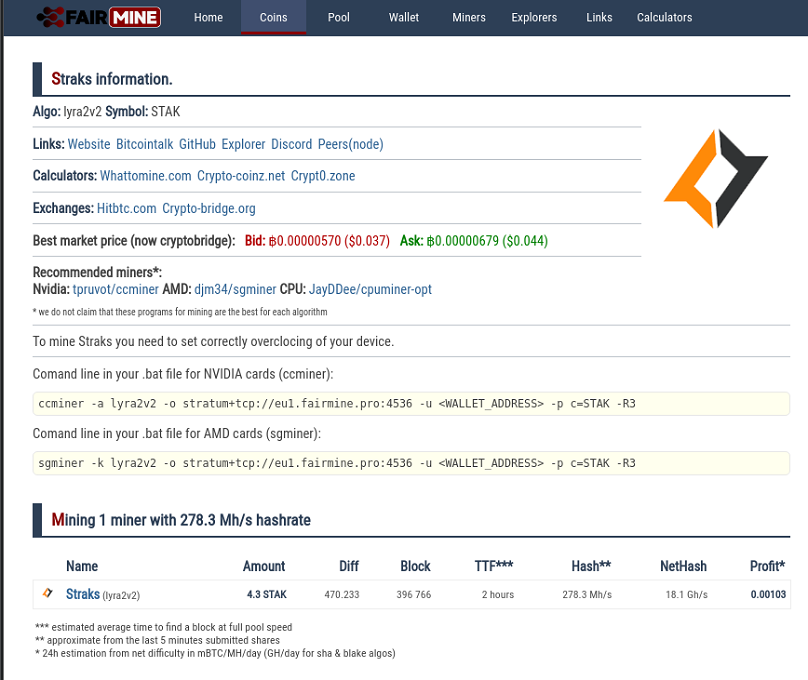Open the Miners navigation item

pyautogui.click(x=469, y=18)
